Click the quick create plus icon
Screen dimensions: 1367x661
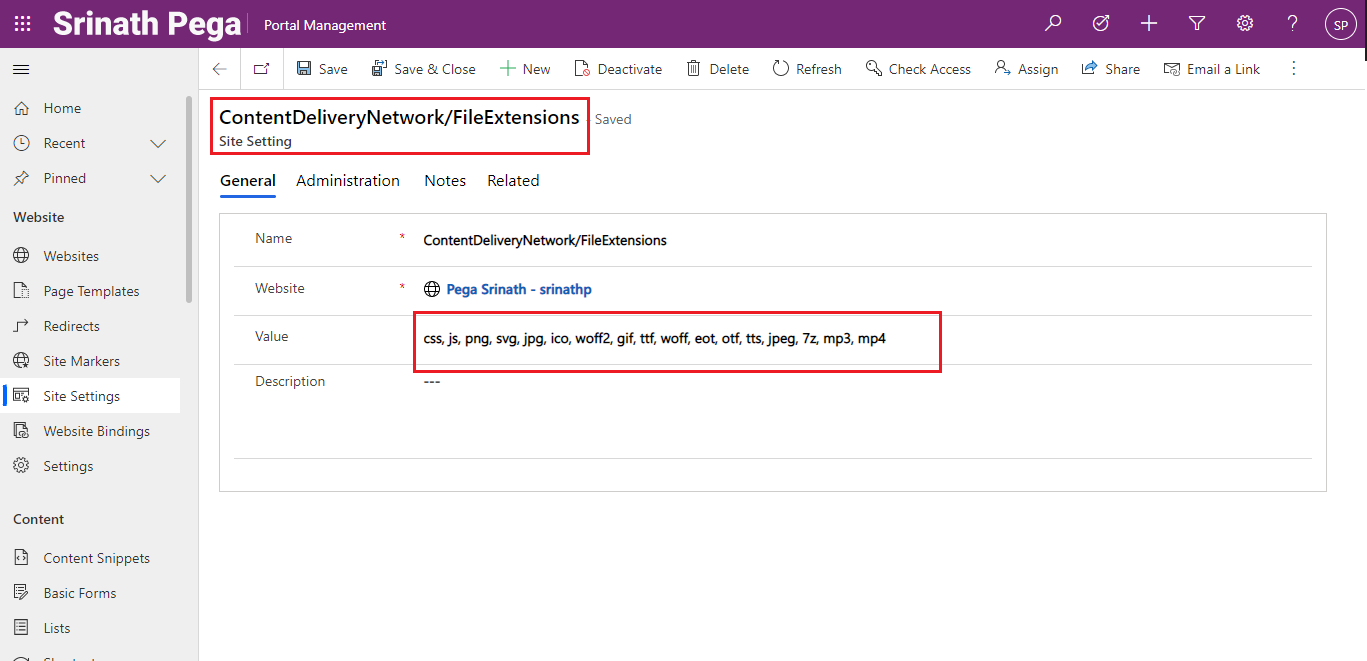click(1149, 24)
